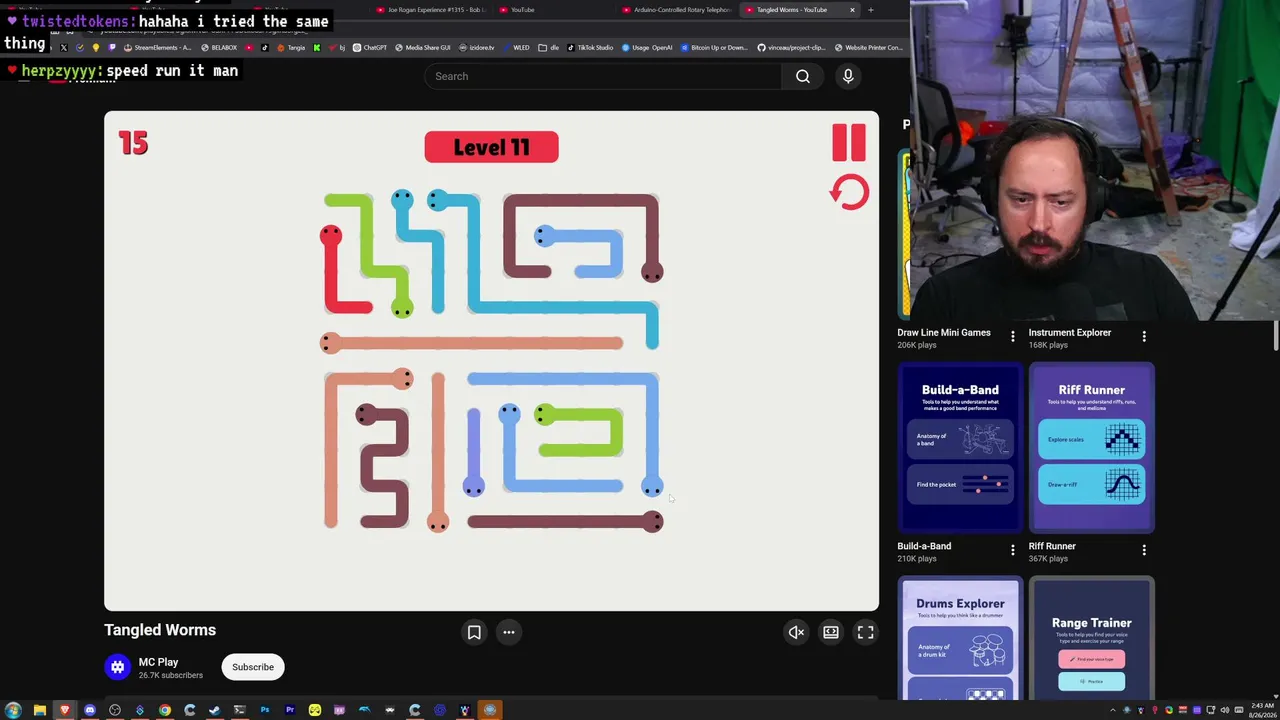Open the izidore.tv bookmark
This screenshot has height=720, width=1280.
tap(476, 47)
